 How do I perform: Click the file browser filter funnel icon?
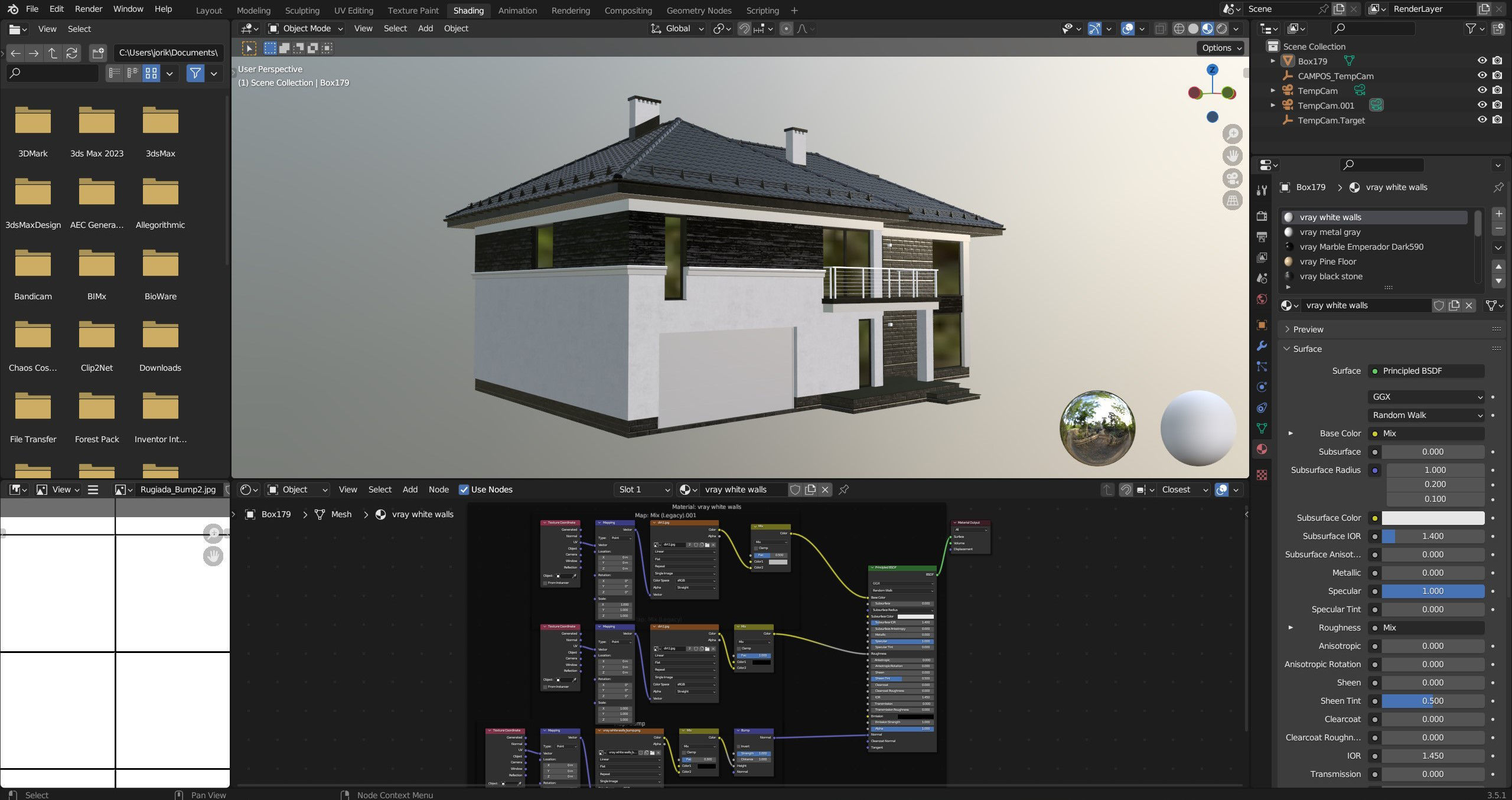[x=195, y=73]
